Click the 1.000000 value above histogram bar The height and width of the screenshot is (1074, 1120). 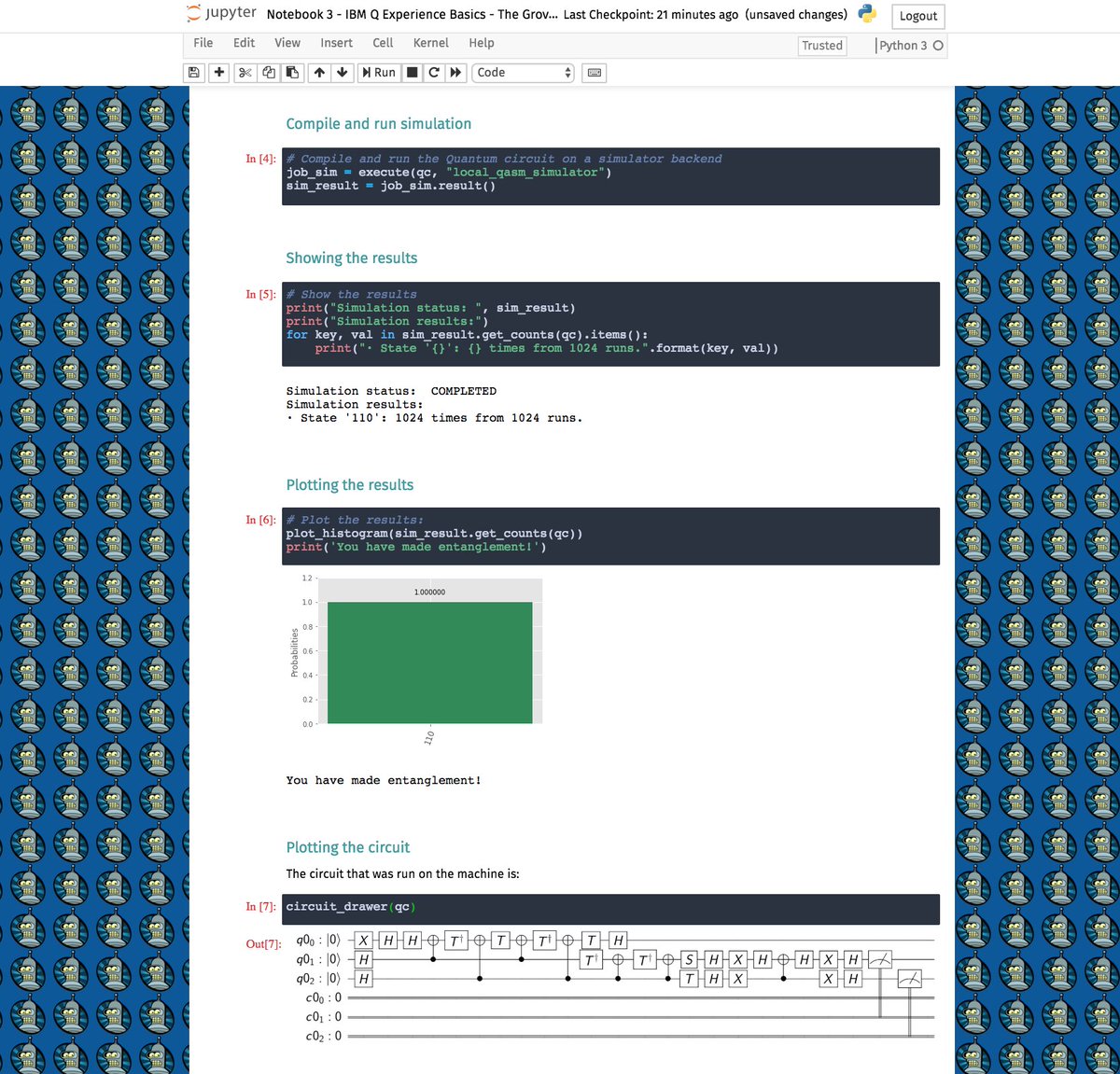pyautogui.click(x=429, y=593)
